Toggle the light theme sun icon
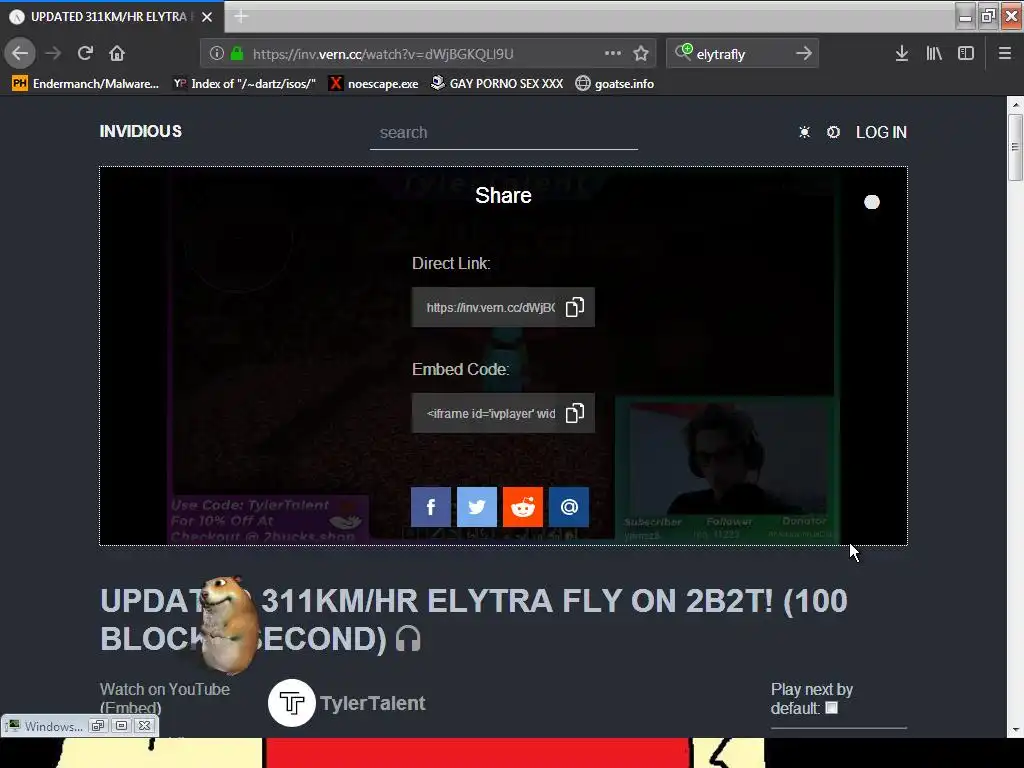The width and height of the screenshot is (1024, 768). (805, 133)
